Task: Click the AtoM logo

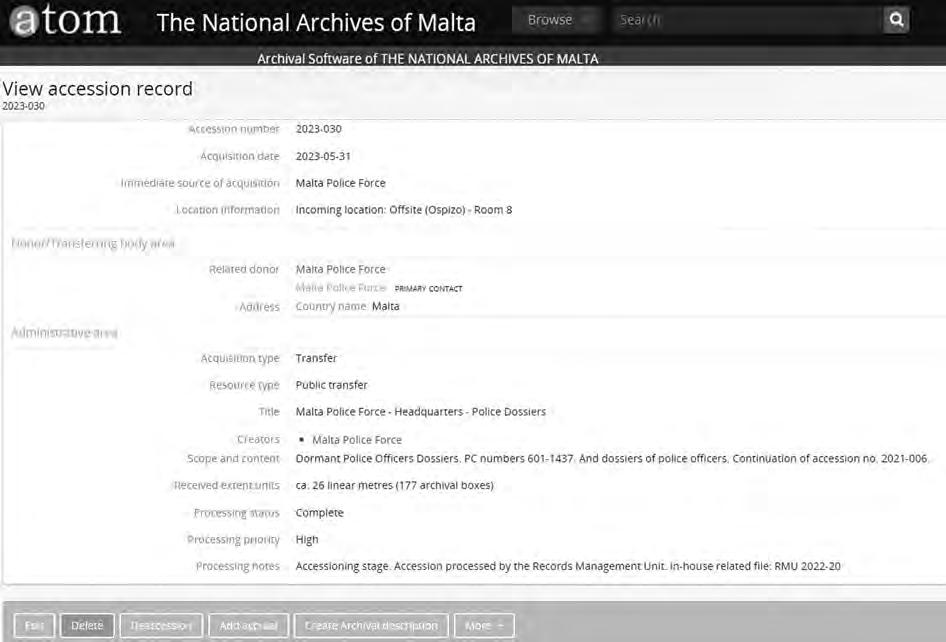Action: 65,21
